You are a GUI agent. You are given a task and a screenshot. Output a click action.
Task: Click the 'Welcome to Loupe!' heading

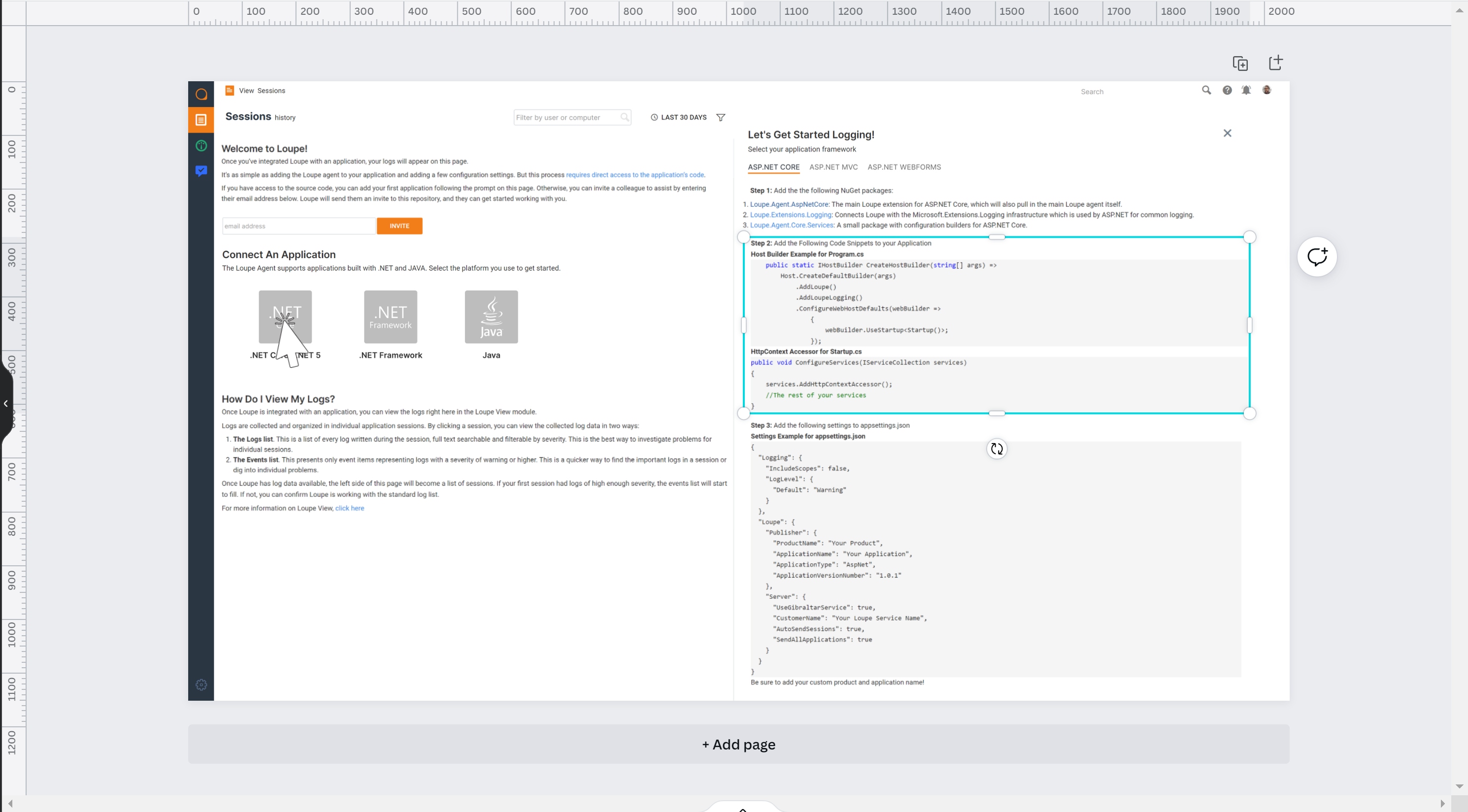[265, 149]
